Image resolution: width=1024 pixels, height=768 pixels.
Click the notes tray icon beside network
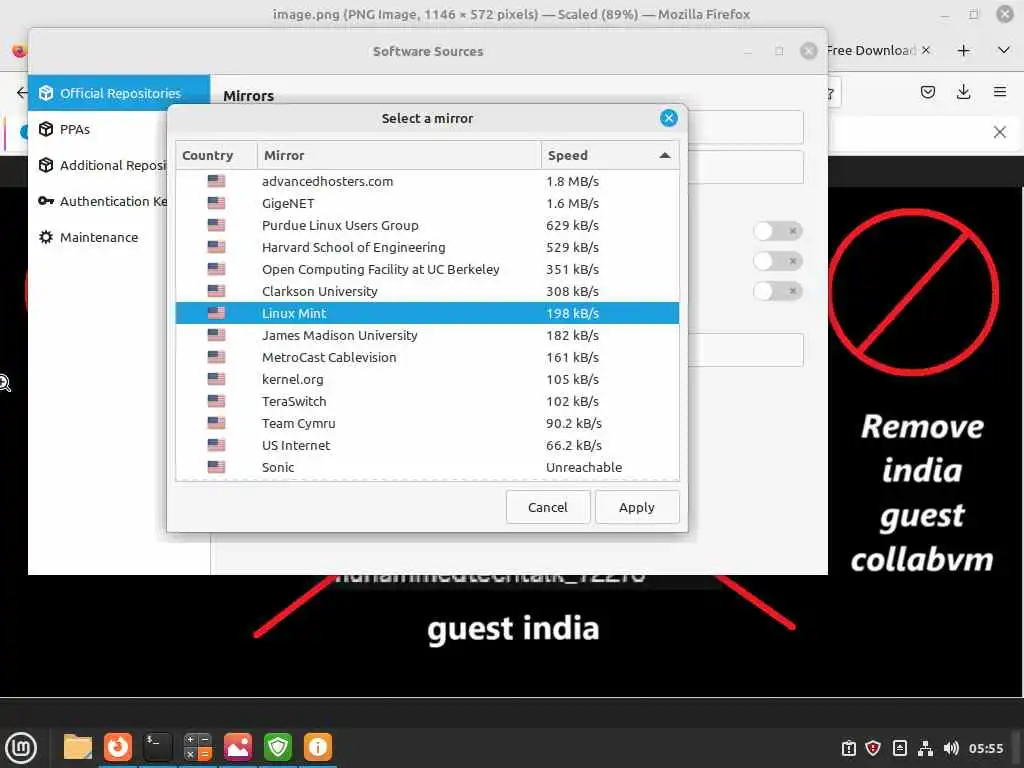(899, 748)
